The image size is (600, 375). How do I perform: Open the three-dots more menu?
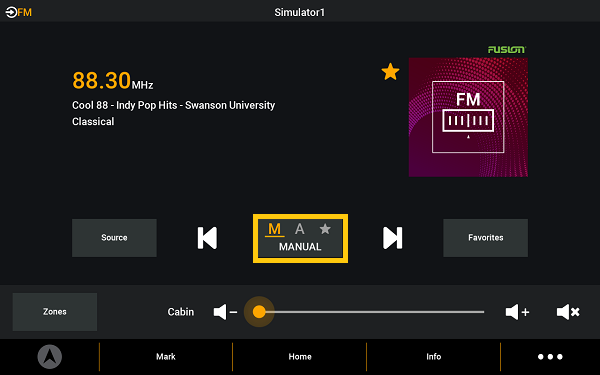[x=550, y=357]
